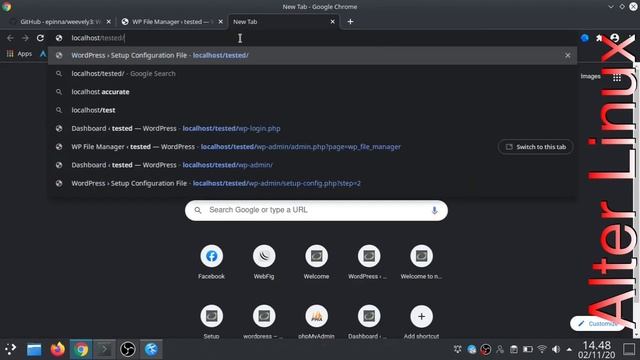Select the 'localhost/tested/ - Google Search' suggestion
This screenshot has width=640, height=360.
tap(312, 73)
